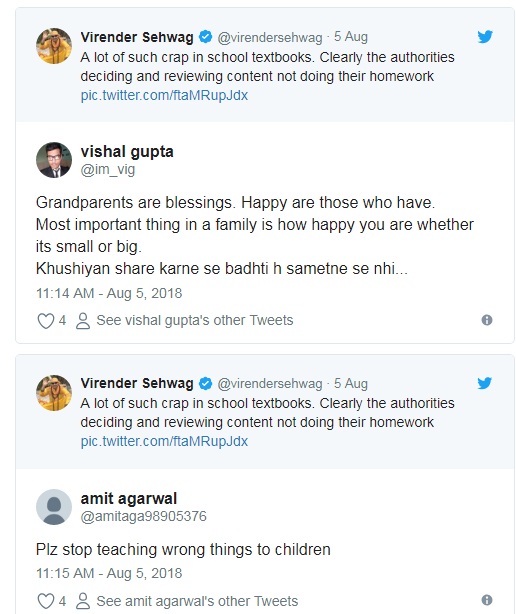Click amit agarwal's default avatar
The width and height of the screenshot is (516, 614).
tap(54, 507)
